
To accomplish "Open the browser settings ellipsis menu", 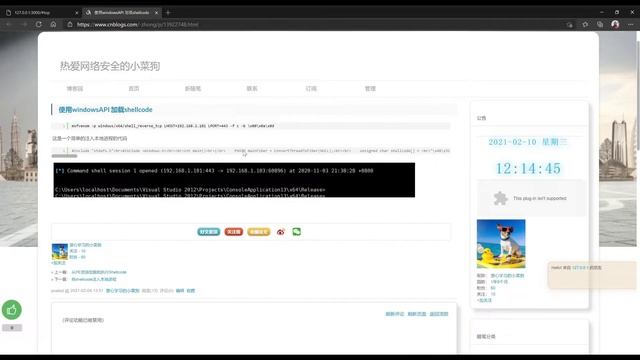I will tap(631, 24).
